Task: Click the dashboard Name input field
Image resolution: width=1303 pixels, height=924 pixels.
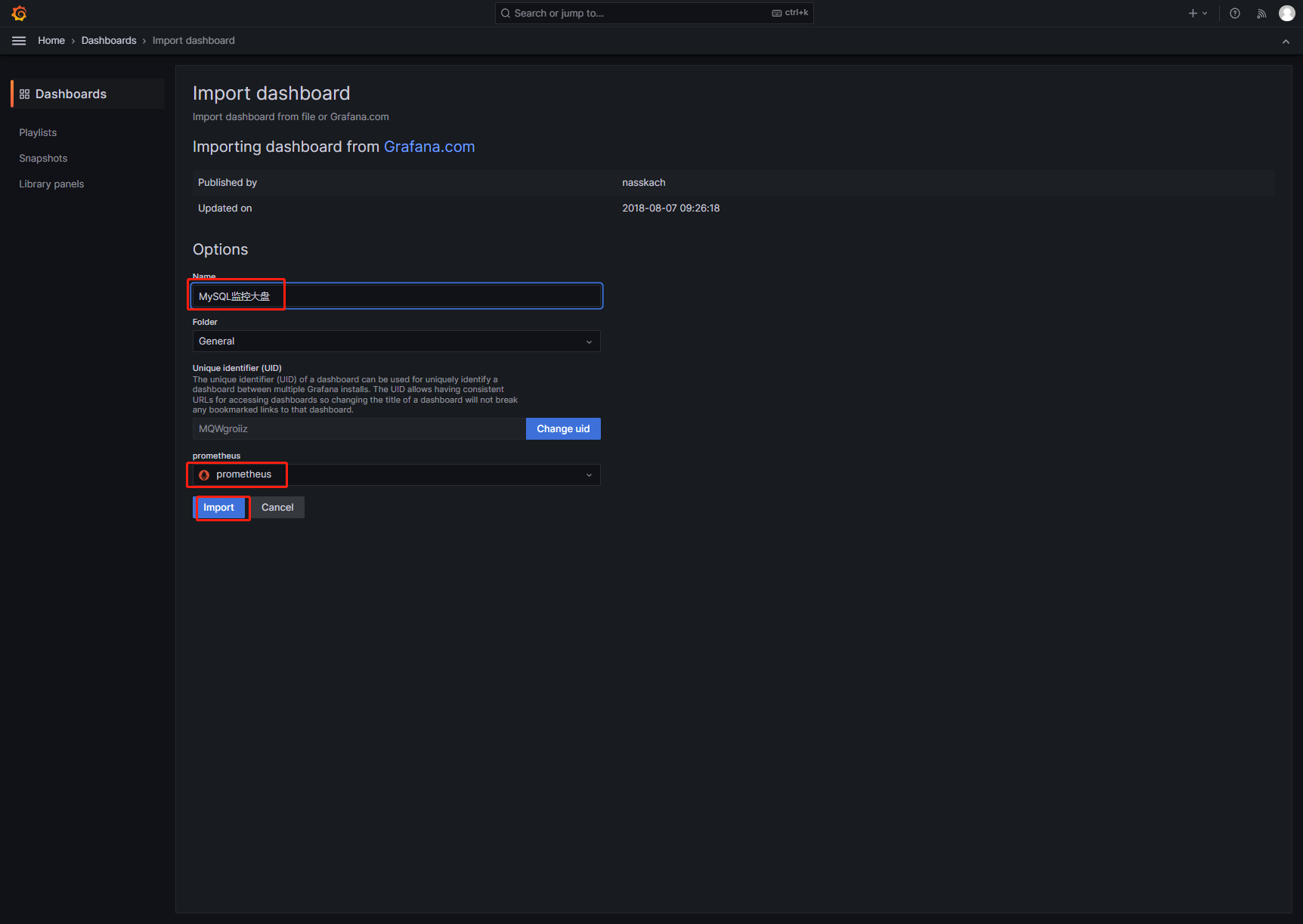Action: click(x=397, y=296)
